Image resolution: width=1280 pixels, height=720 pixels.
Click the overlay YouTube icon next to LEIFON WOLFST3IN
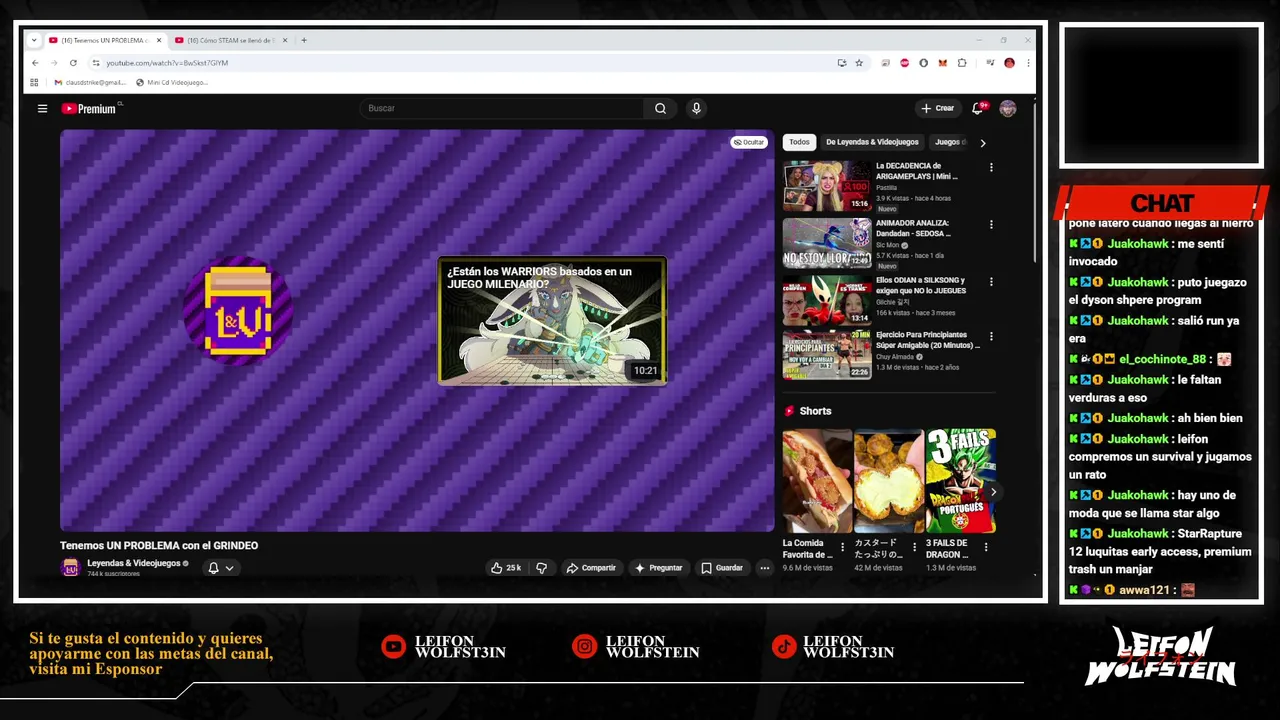tap(394, 647)
